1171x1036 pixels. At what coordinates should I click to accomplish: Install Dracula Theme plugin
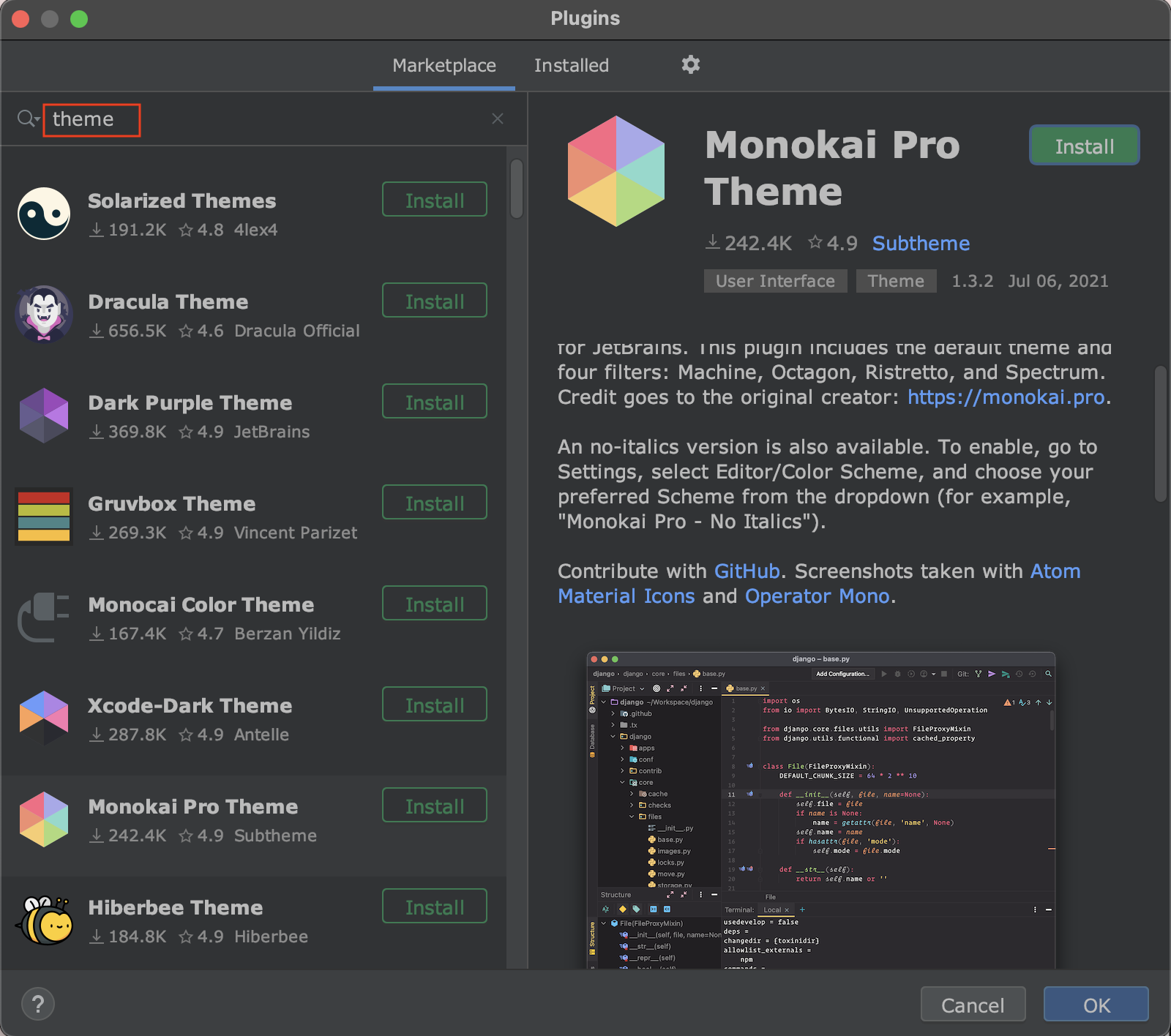pos(435,301)
